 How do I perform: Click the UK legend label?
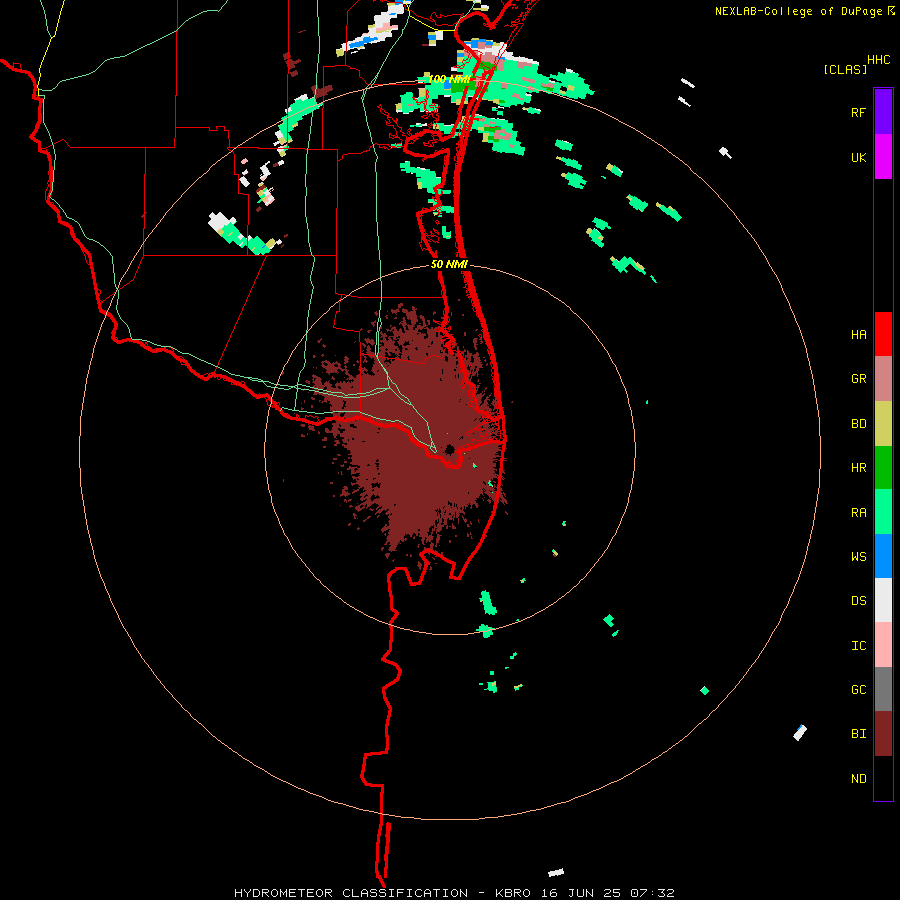(858, 157)
